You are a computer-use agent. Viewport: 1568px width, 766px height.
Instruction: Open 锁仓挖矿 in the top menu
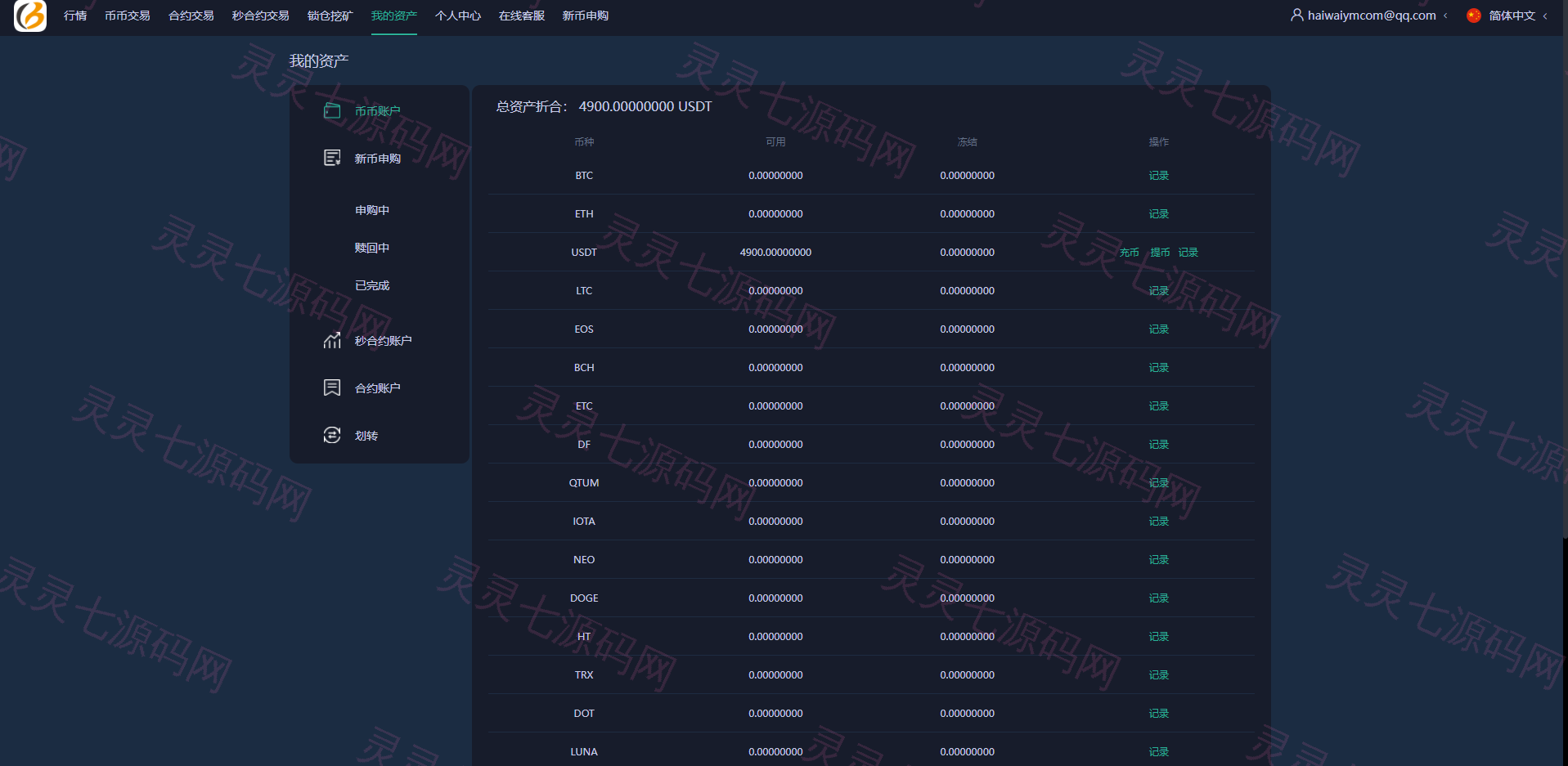coord(330,16)
